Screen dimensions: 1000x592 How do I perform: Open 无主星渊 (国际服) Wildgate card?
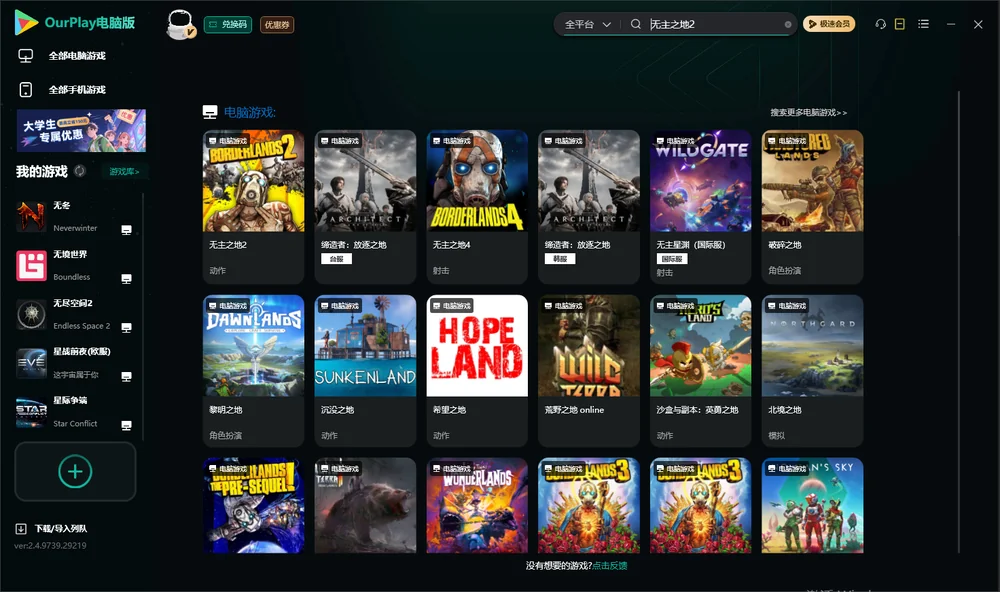[x=700, y=207]
